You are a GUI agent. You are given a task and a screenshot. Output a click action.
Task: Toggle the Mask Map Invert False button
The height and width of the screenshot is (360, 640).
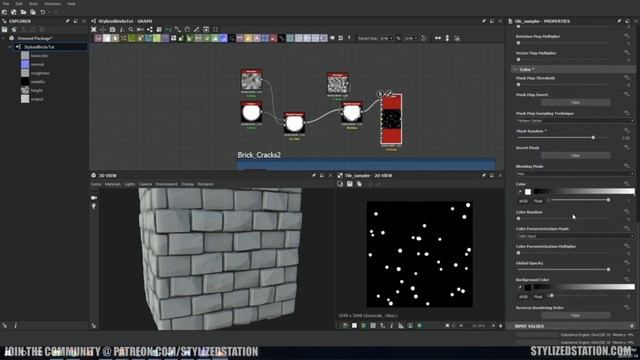tap(575, 102)
